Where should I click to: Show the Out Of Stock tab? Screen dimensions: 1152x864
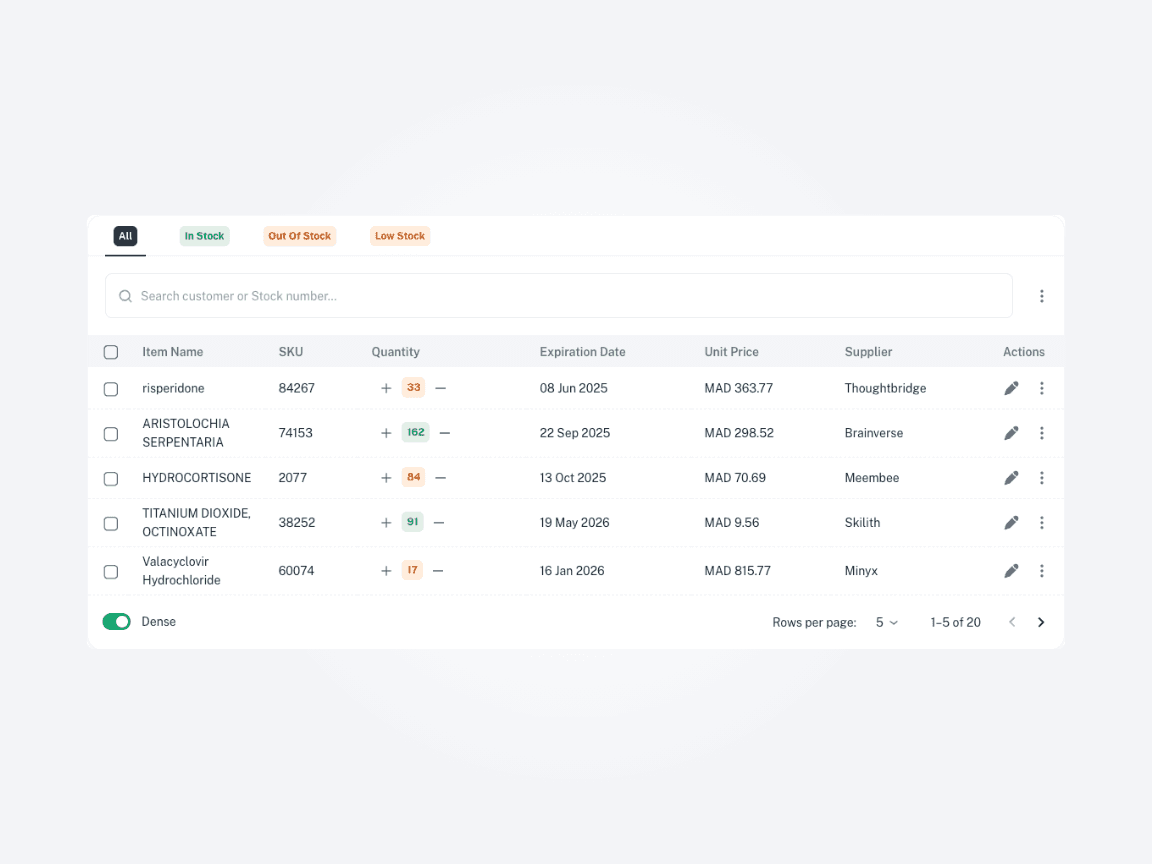(299, 236)
